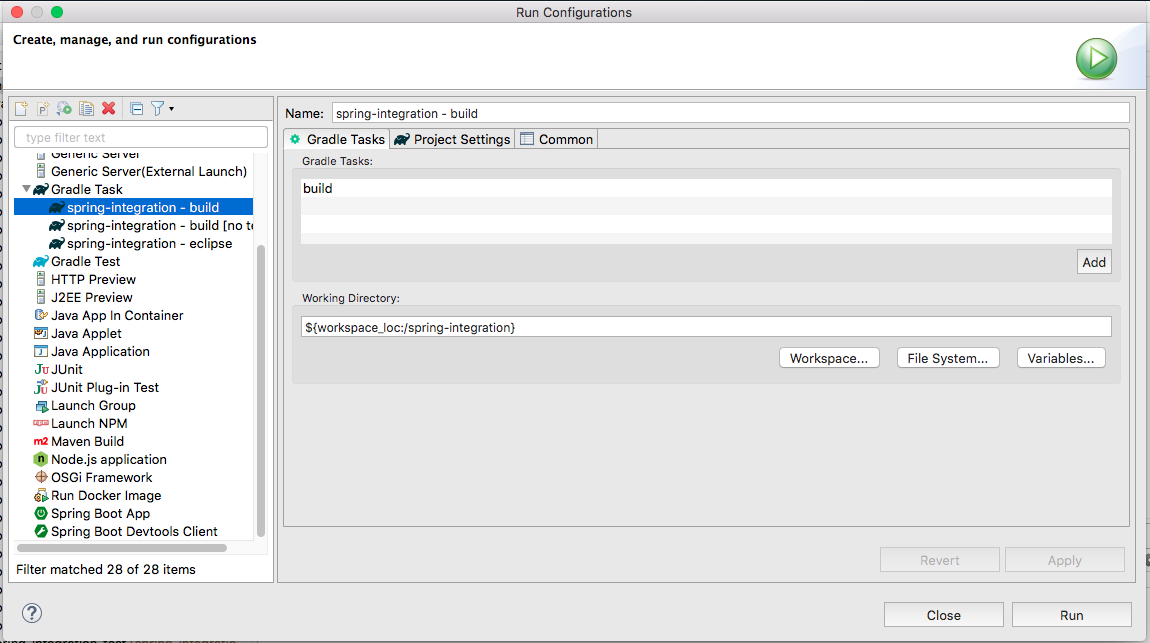The width and height of the screenshot is (1150, 643).
Task: Click the Revert button
Action: click(940, 559)
